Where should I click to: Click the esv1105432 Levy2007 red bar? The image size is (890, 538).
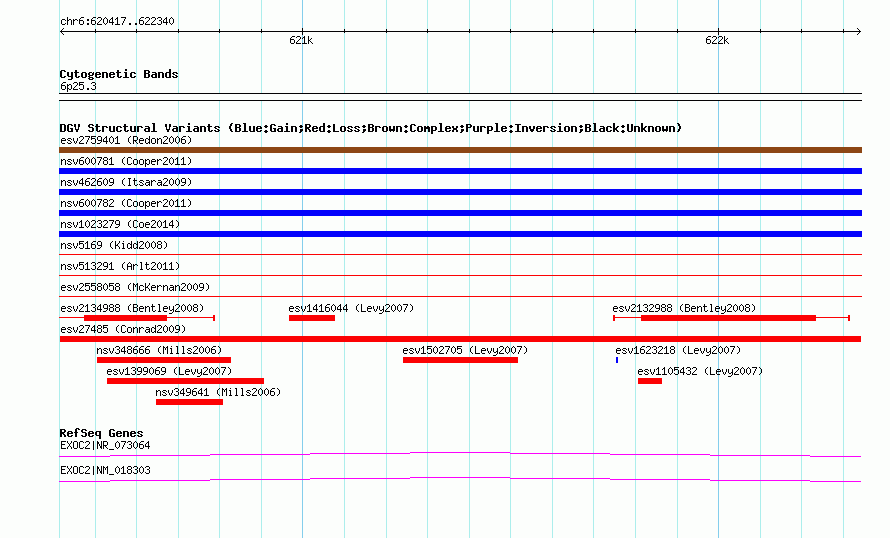pos(650,381)
